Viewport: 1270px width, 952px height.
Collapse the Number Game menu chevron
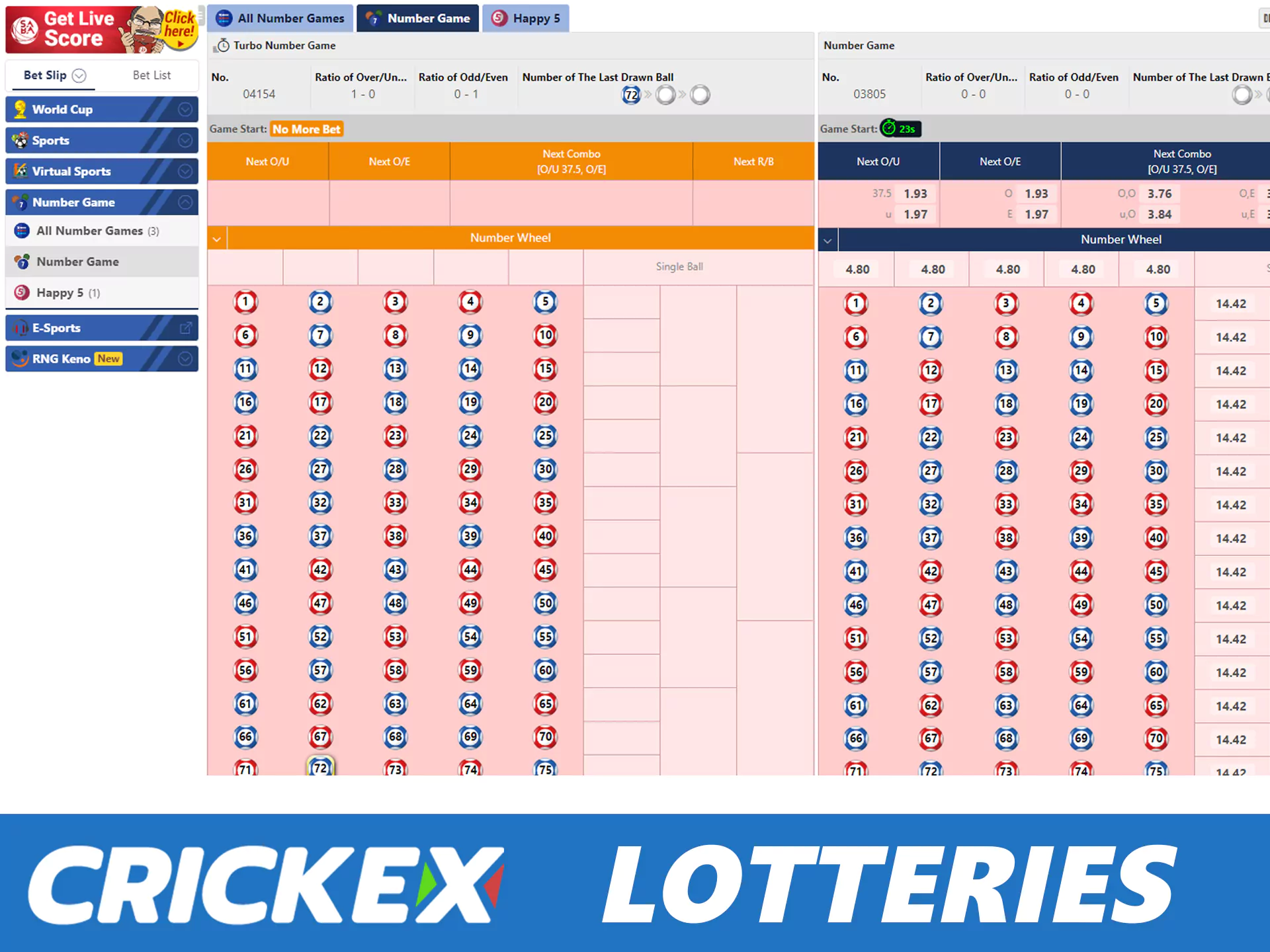click(185, 202)
